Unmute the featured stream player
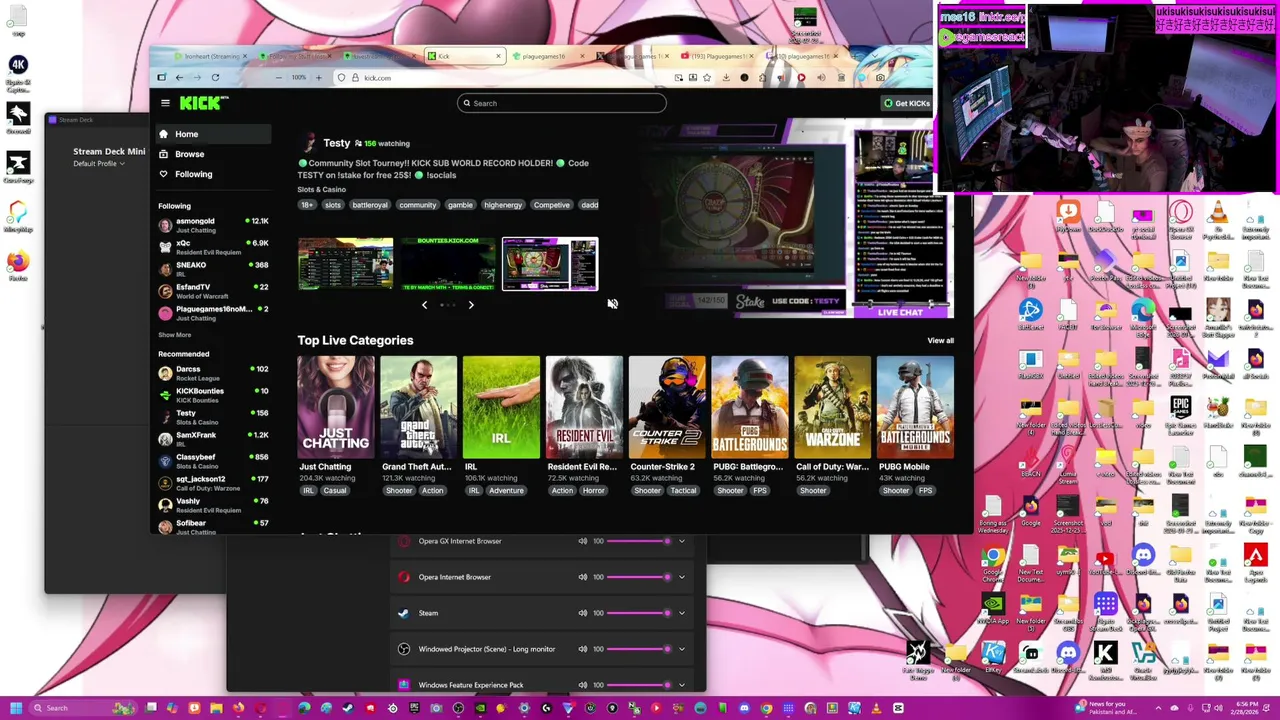 click(x=613, y=304)
